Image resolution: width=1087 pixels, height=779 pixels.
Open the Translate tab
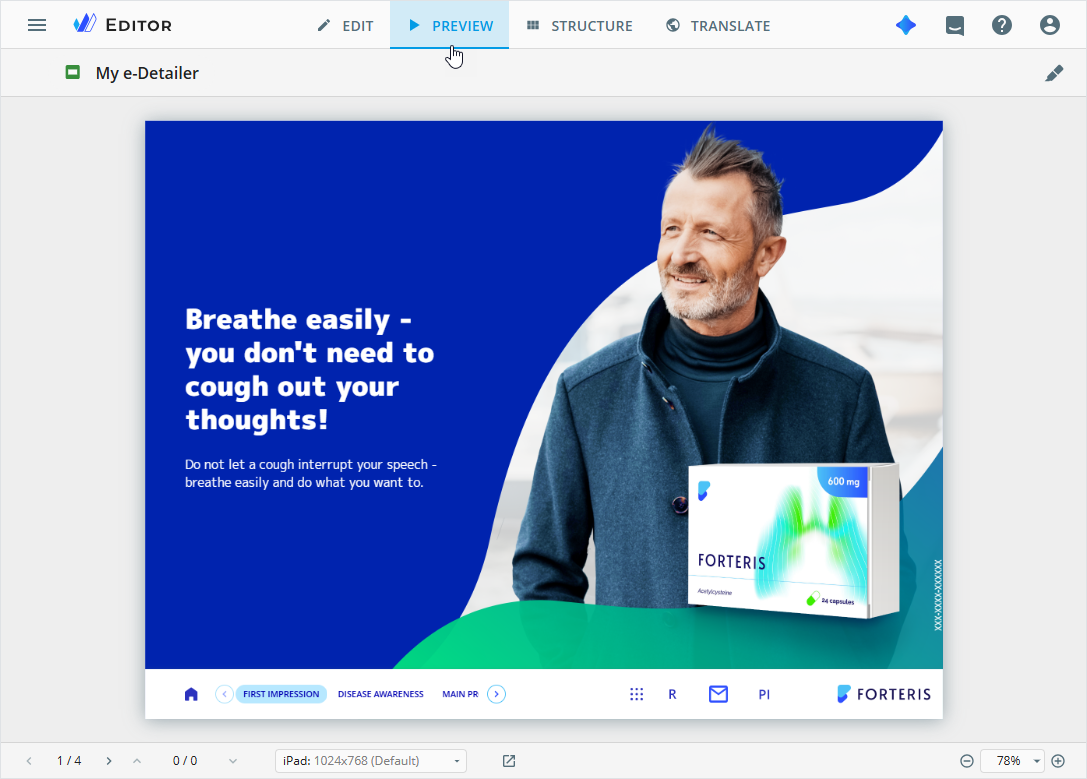(x=718, y=26)
